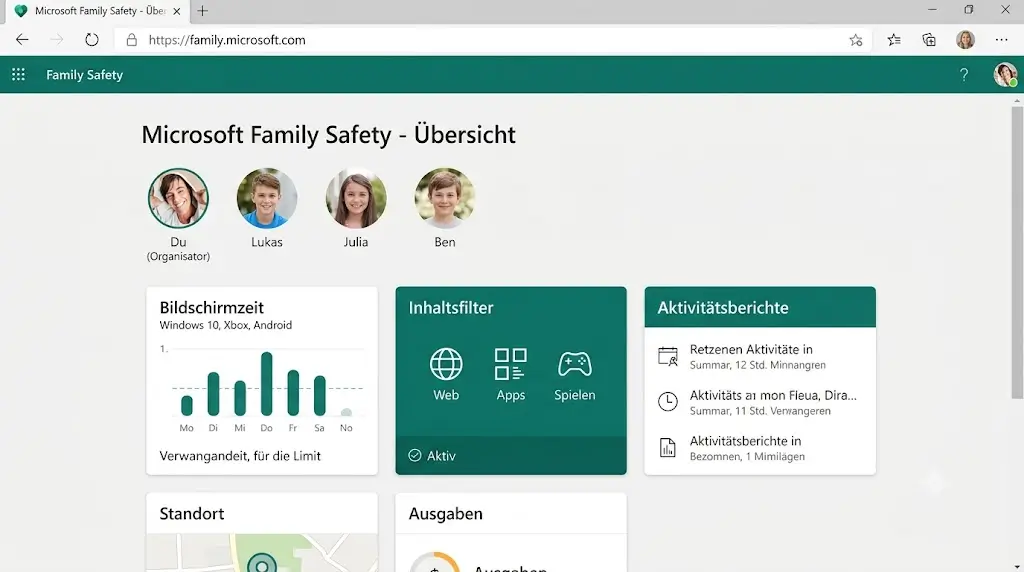Click the Ausgaben spending ring icon
The height and width of the screenshot is (572, 1024).
(x=435, y=562)
